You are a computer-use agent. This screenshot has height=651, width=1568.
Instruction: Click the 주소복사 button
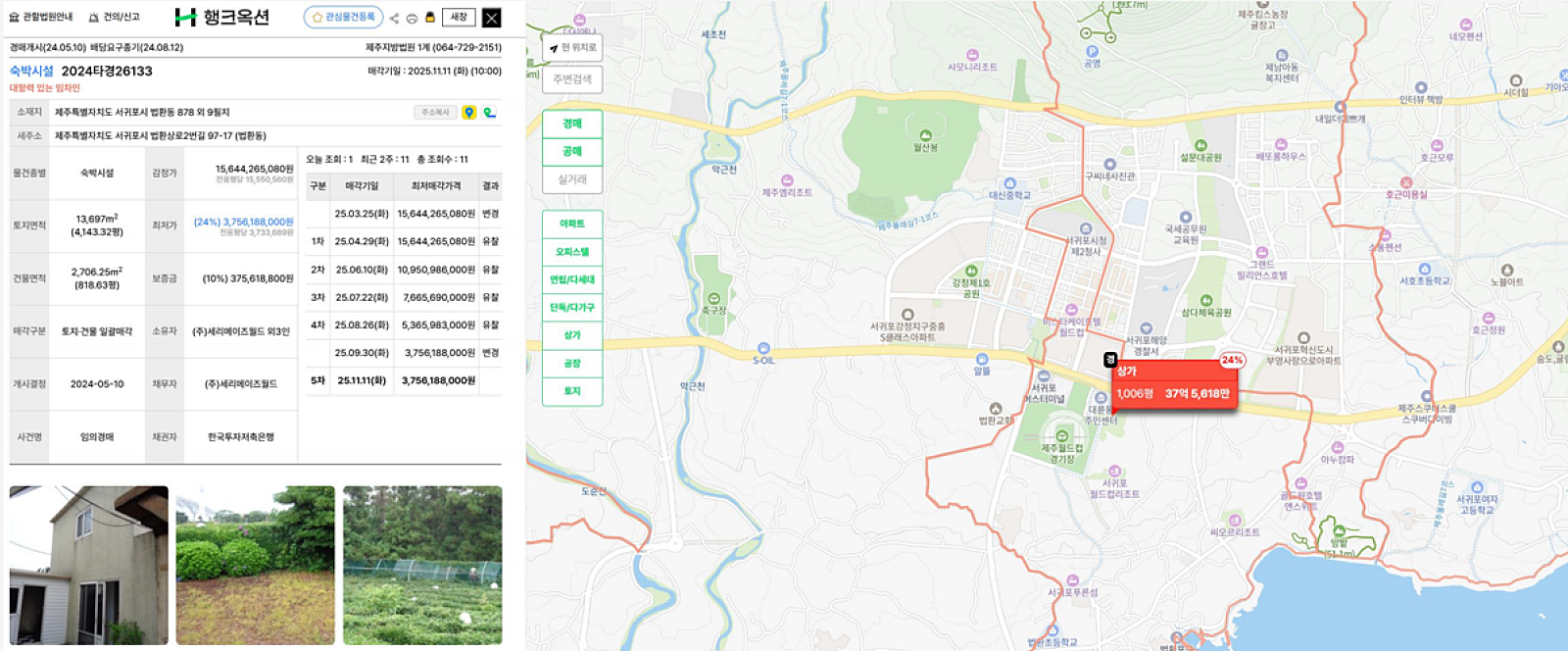(435, 113)
